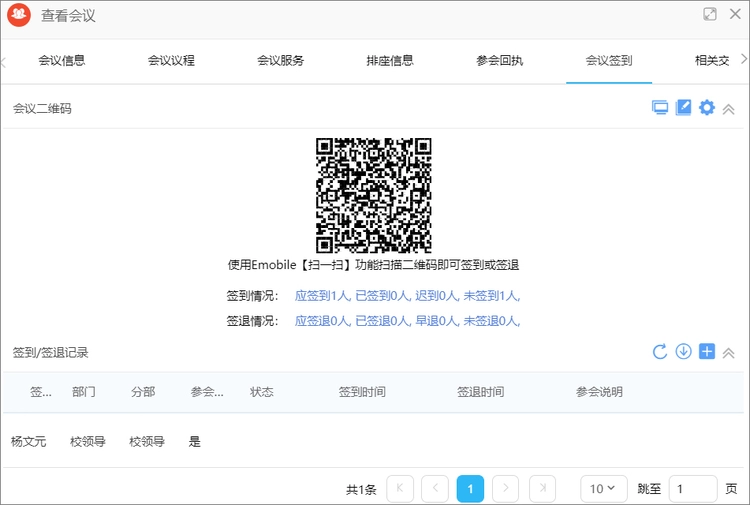This screenshot has width=750, height=505.
Task: Collapse the 会议二维码 section
Action: pos(729,109)
